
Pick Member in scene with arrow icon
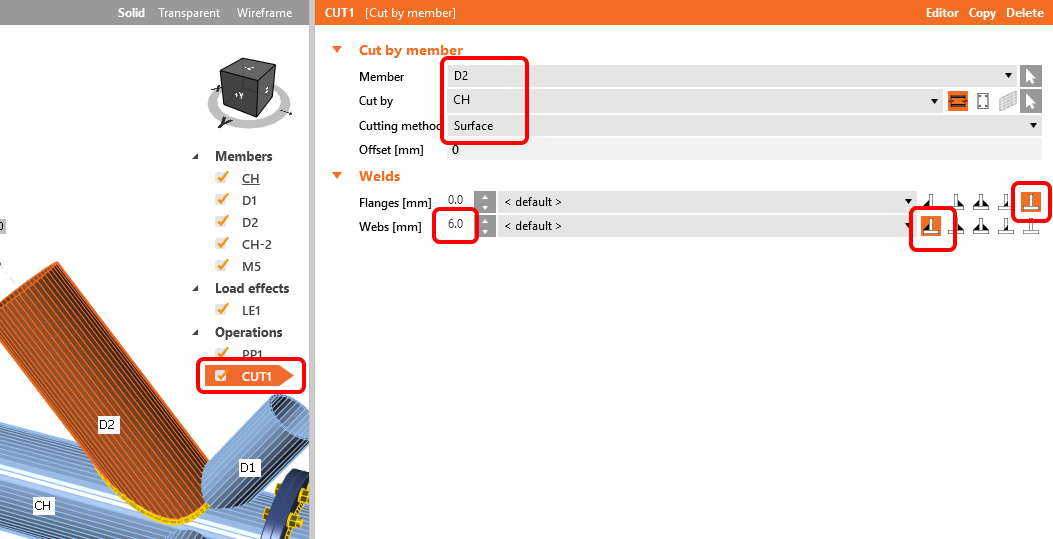(x=1030, y=76)
